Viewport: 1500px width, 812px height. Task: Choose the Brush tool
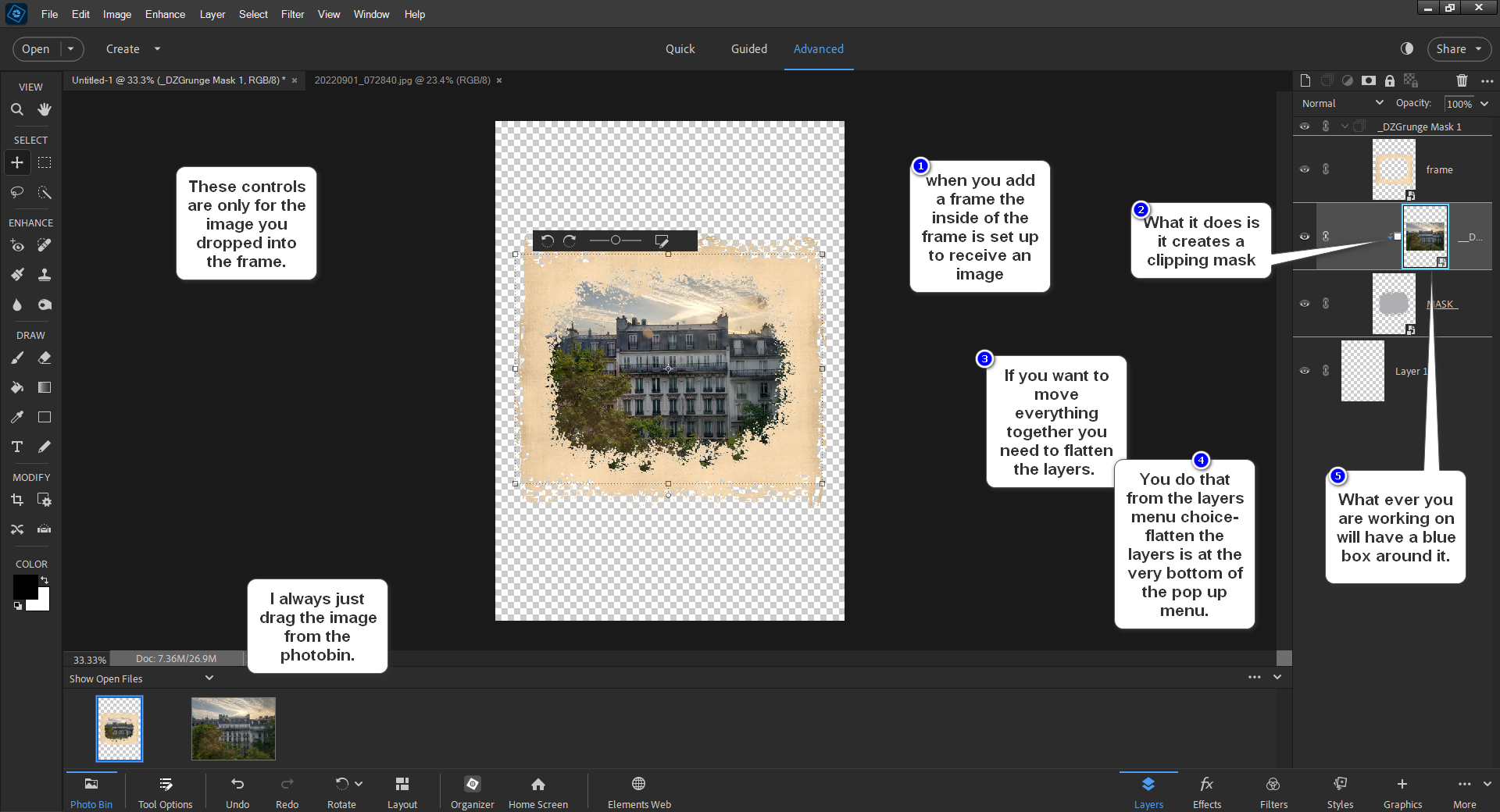pos(17,358)
